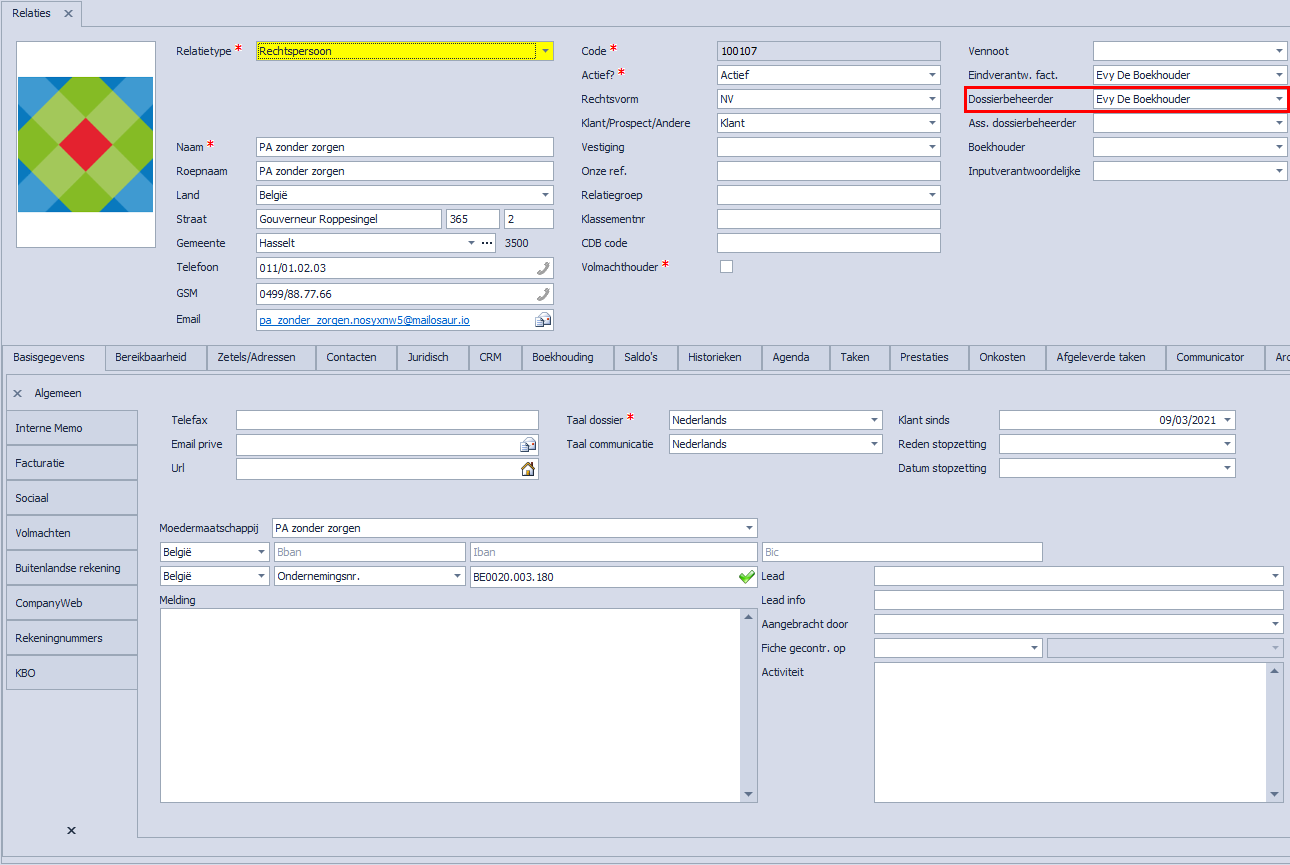Screen dimensions: 1290x865
Task: Expand the Rechtsvorm dropdown
Action: (932, 99)
